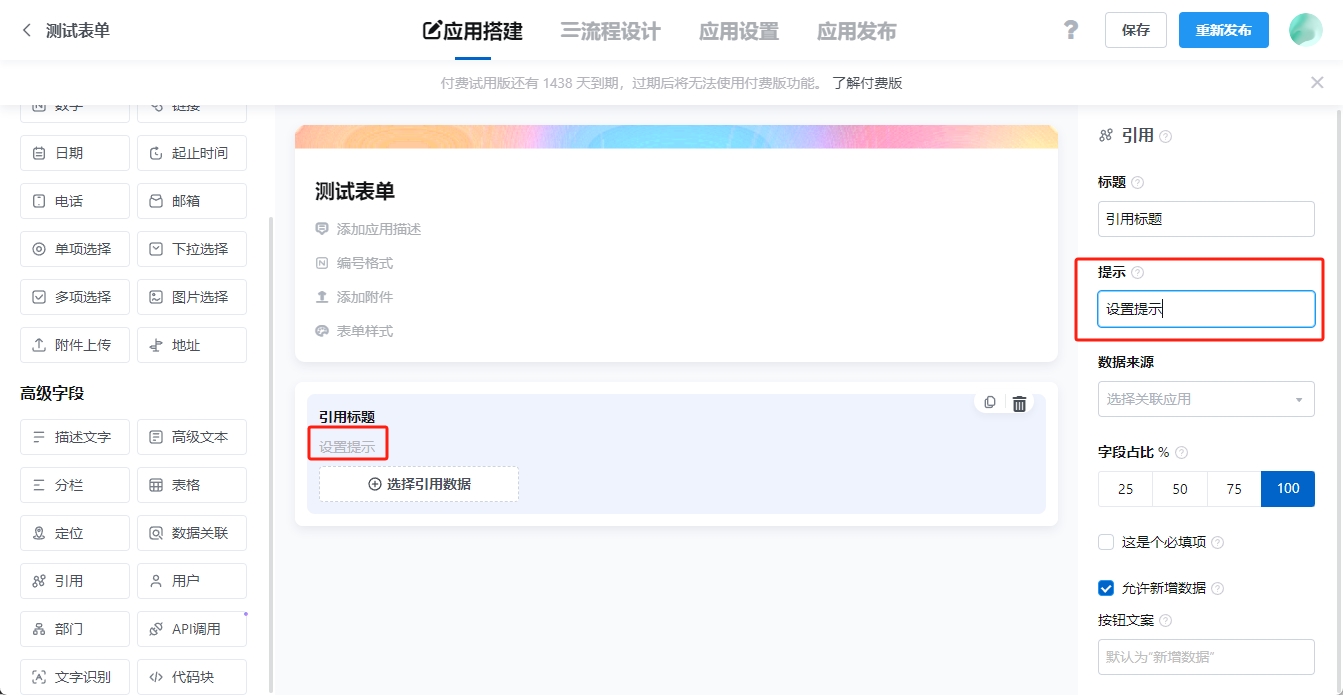Add the 文字识别 OCR field
Image resolution: width=1343 pixels, height=695 pixels.
pos(75,677)
